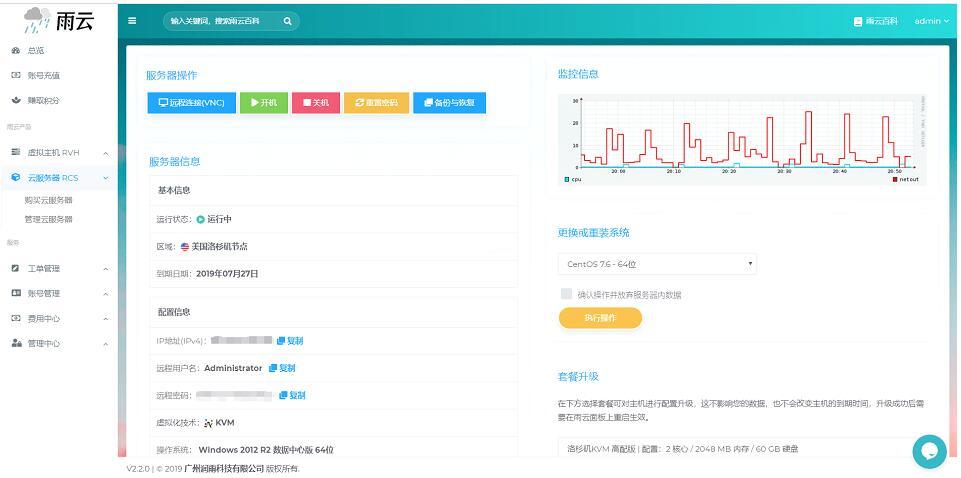Viewport: 961px width, 478px height.
Task: Open the admin user dropdown
Action: click(931, 21)
